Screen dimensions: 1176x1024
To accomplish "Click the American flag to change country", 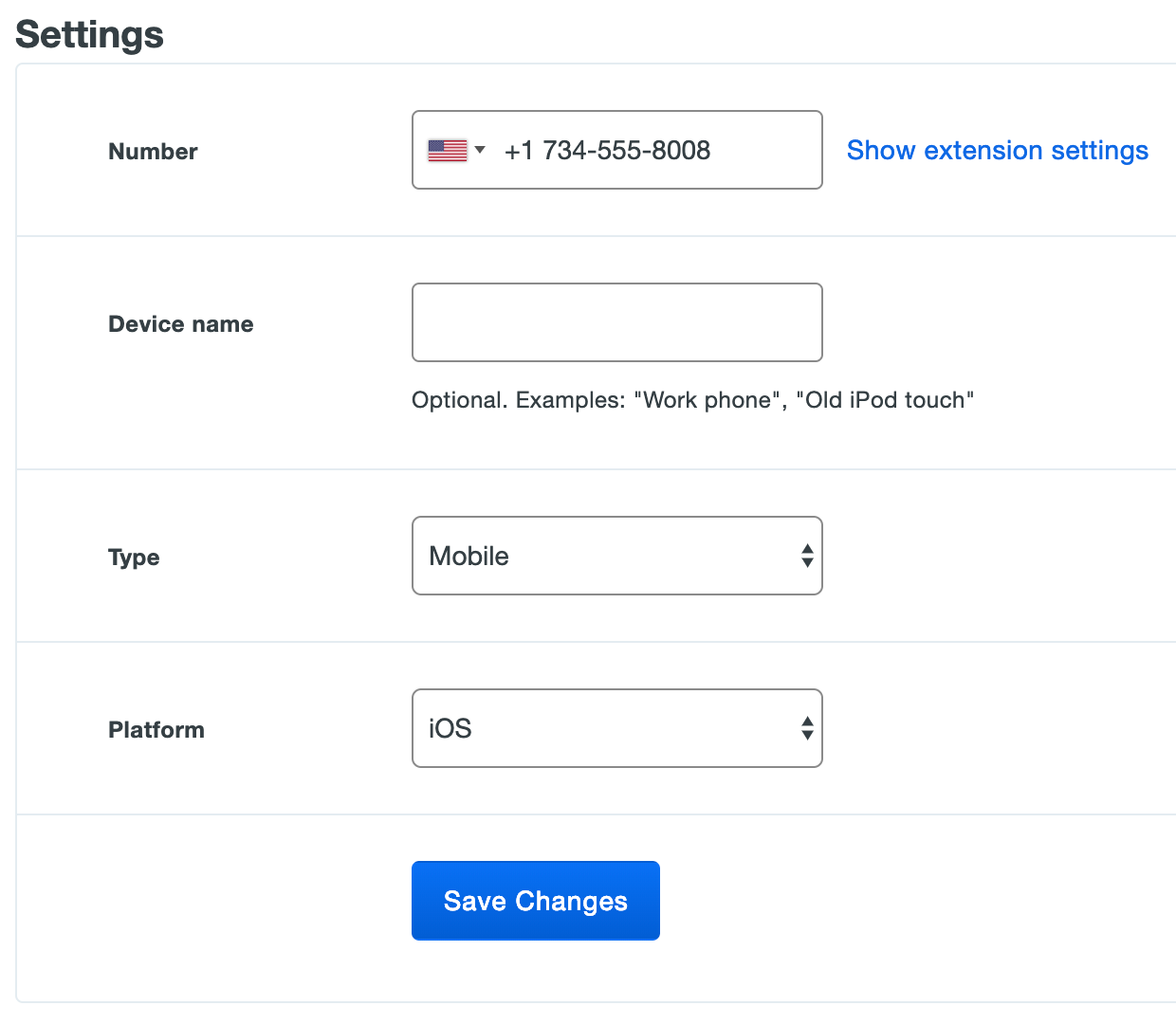I will point(446,150).
